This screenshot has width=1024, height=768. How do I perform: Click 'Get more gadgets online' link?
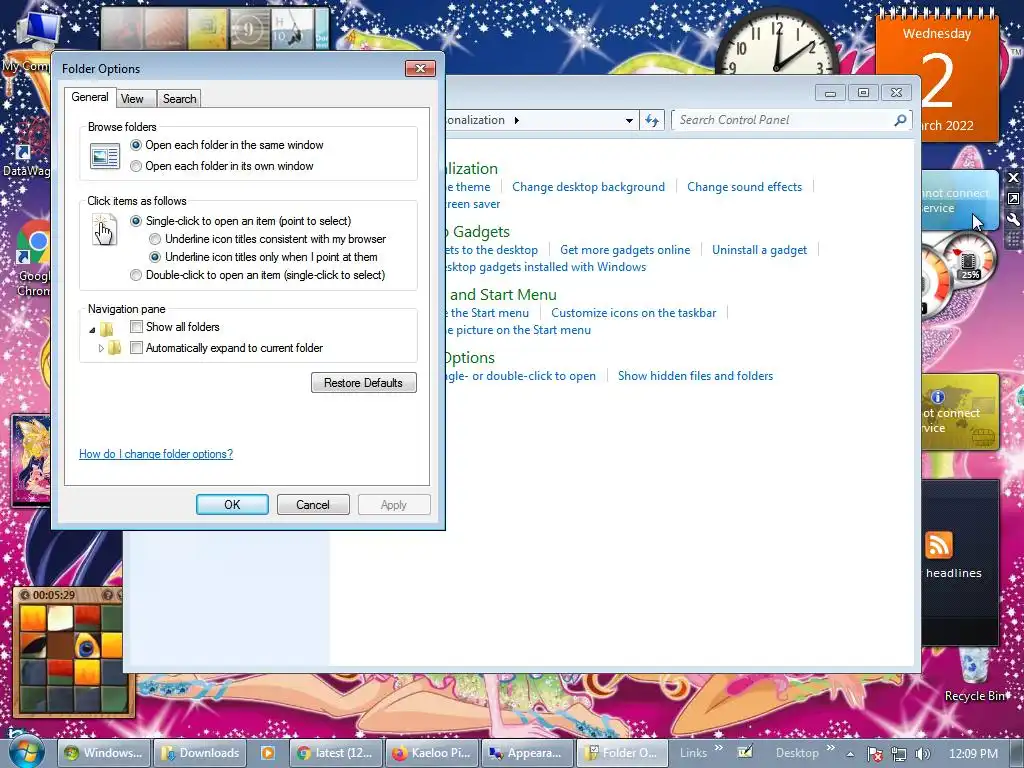tap(625, 249)
